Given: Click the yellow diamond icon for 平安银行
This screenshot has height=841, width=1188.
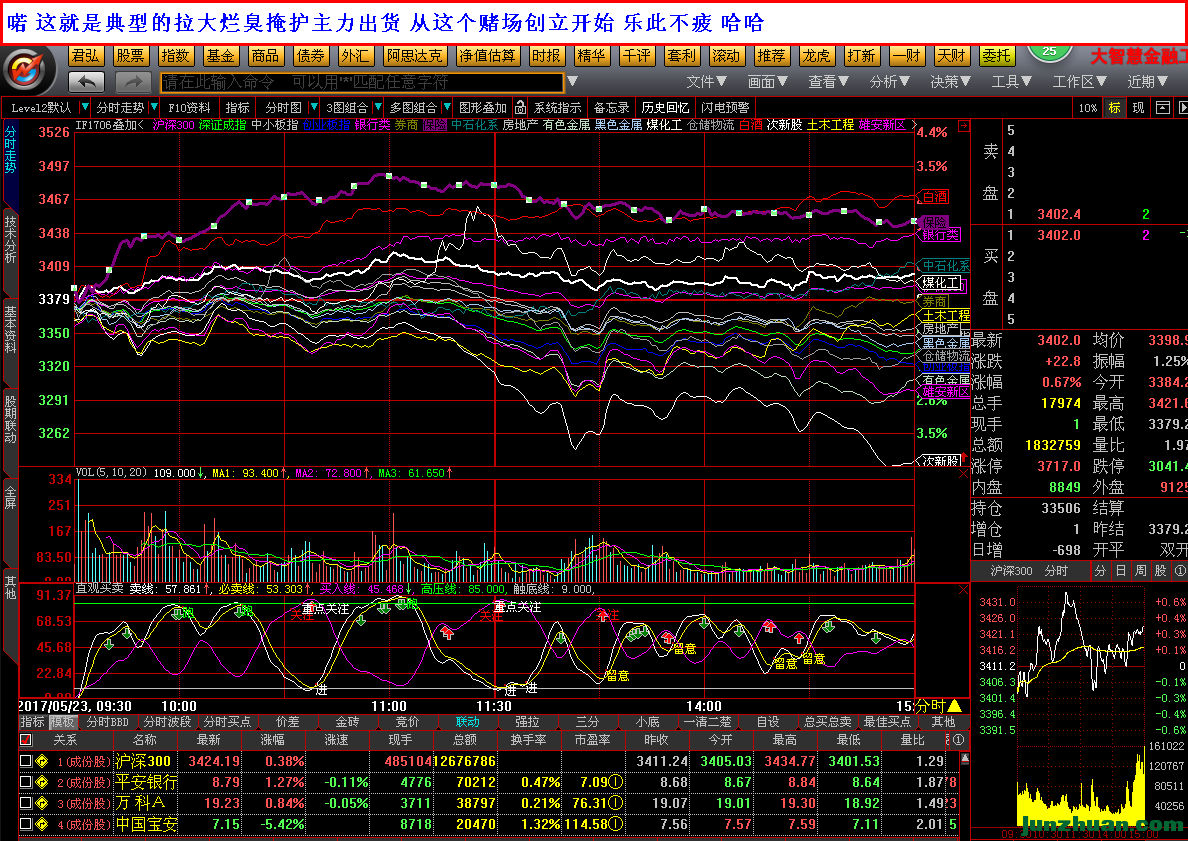Looking at the screenshot, I should 42,782.
